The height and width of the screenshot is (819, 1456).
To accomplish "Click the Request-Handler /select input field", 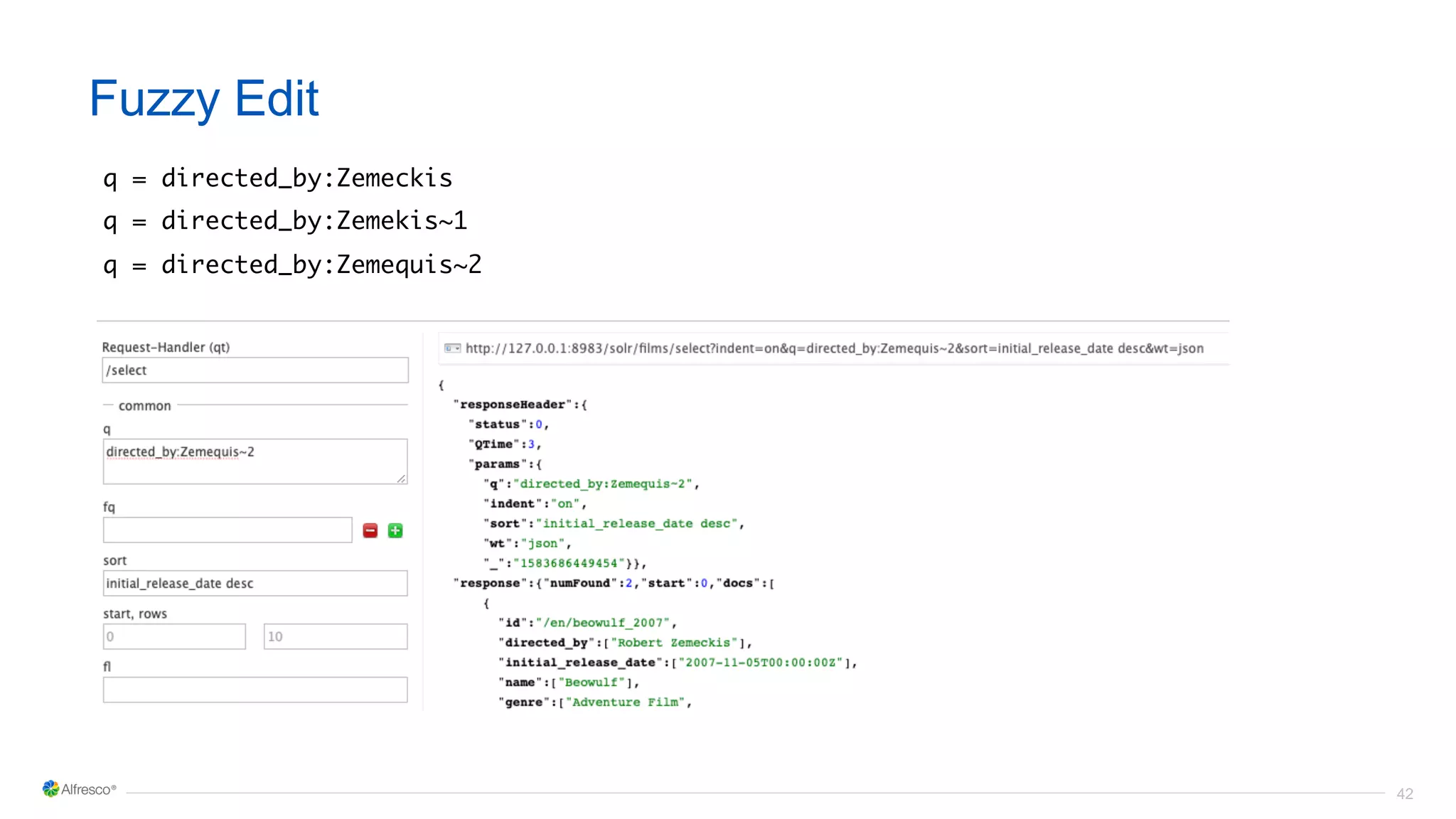I will pos(255,370).
